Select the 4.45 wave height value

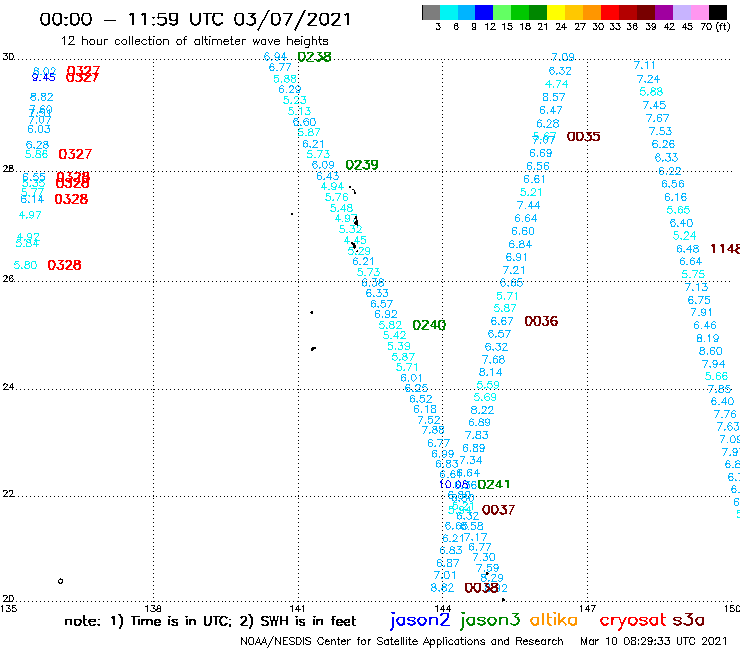click(x=355, y=240)
